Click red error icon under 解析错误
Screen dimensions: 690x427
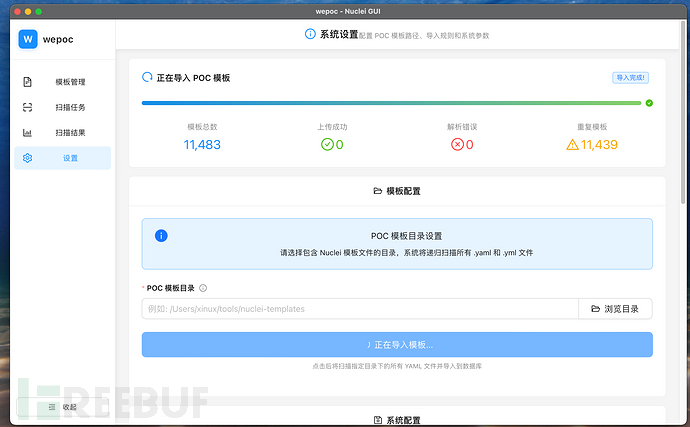(x=457, y=144)
